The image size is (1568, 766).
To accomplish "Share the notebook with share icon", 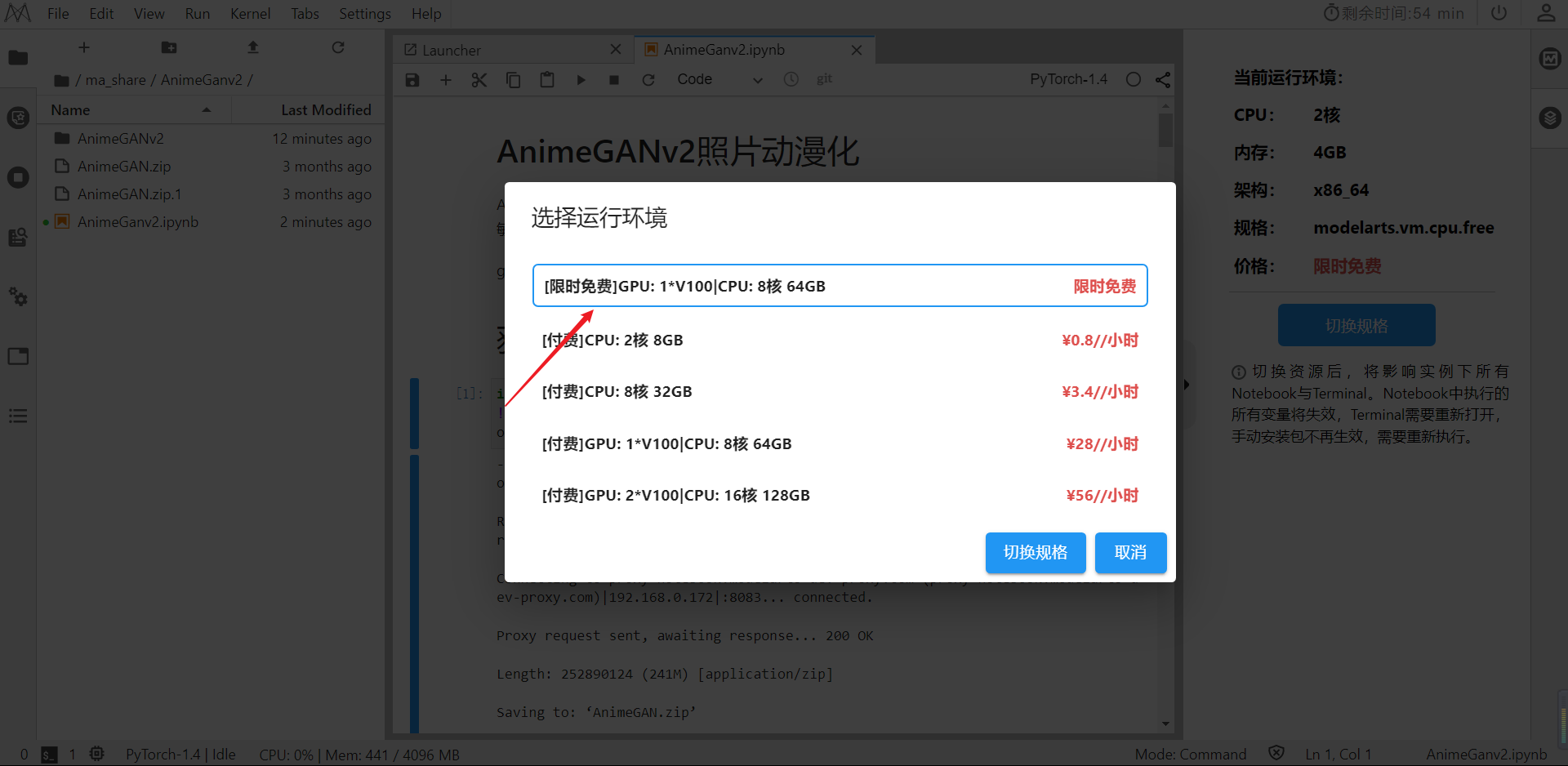I will tap(1163, 79).
